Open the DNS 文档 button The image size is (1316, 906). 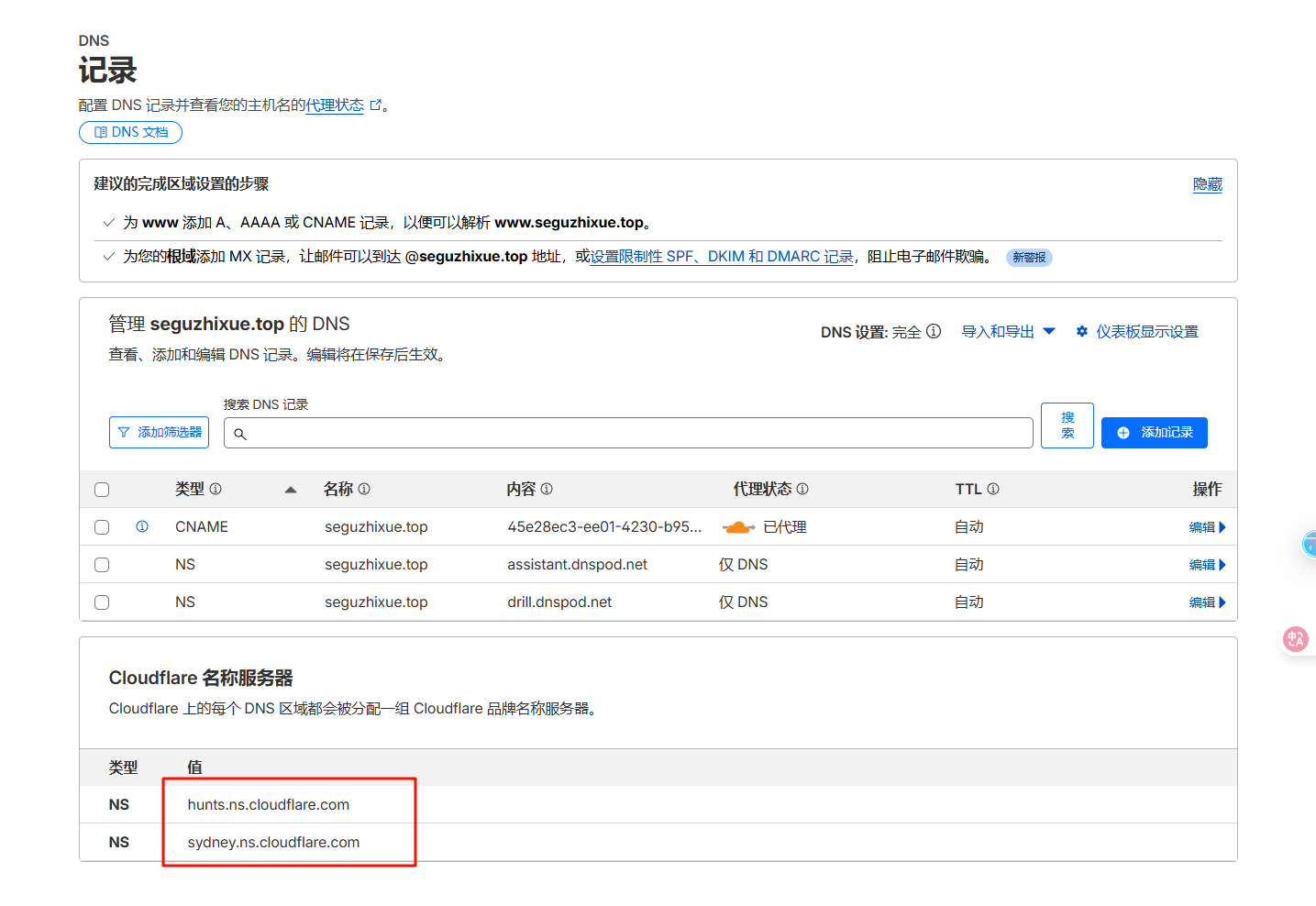click(x=131, y=132)
